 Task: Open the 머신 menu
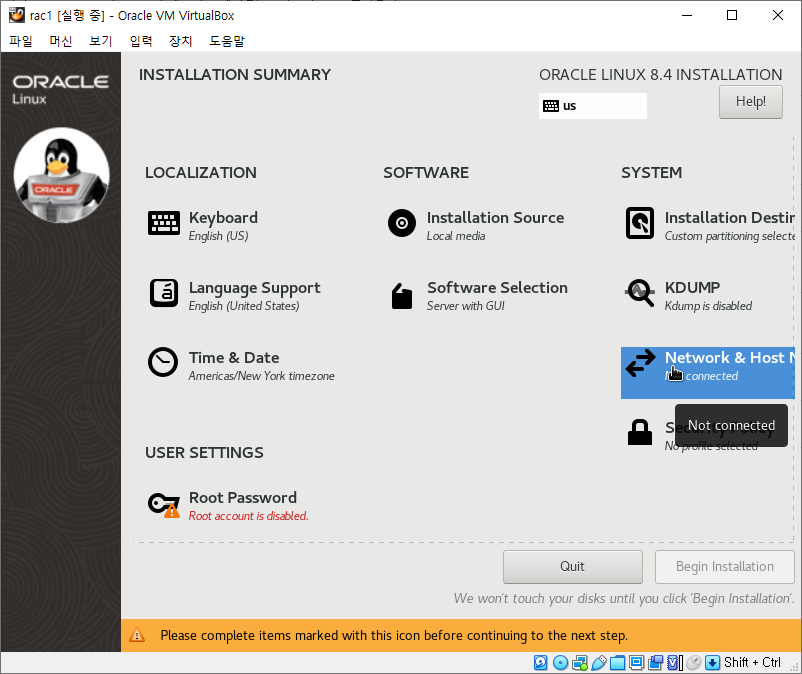point(60,41)
